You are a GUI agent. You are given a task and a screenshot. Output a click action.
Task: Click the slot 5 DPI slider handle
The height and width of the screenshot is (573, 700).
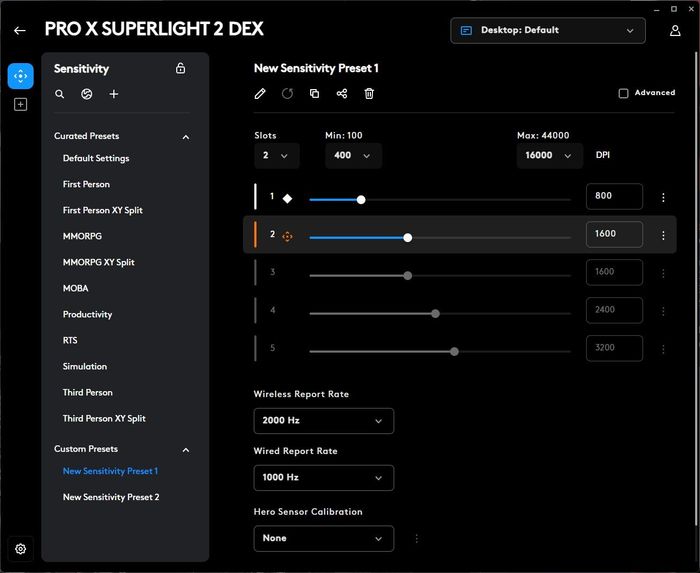tap(454, 352)
